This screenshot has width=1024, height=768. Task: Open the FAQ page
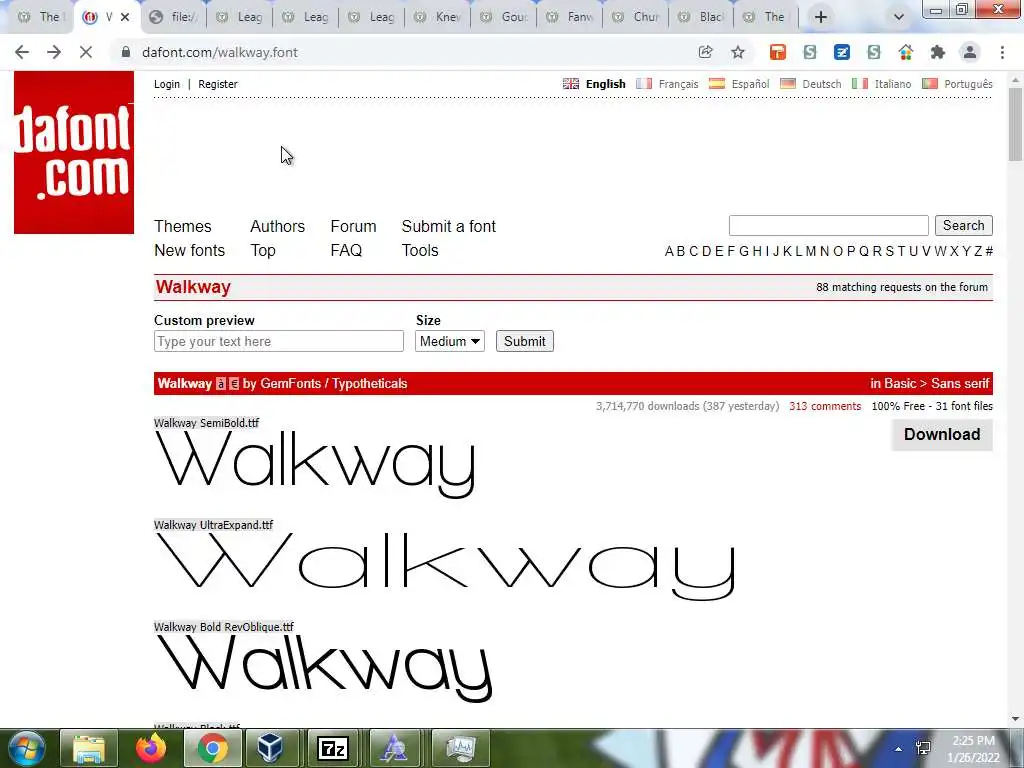coord(346,250)
